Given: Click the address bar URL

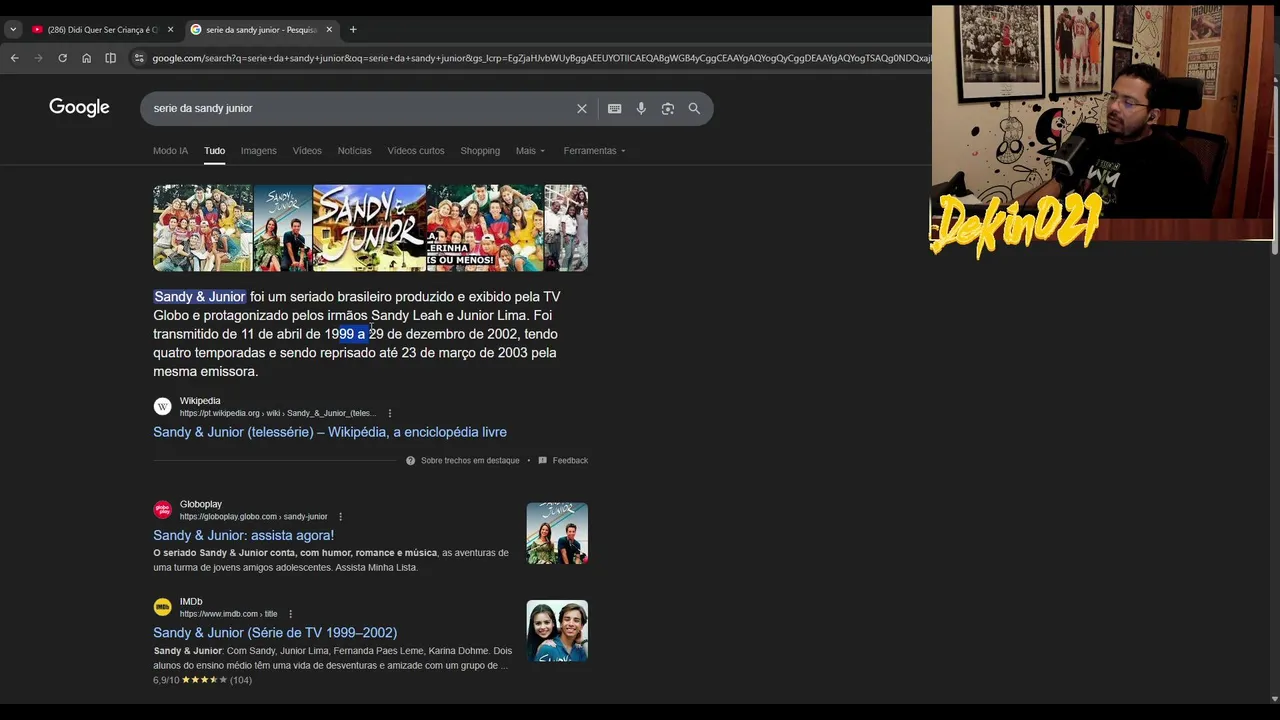Looking at the screenshot, I should pyautogui.click(x=540, y=58).
